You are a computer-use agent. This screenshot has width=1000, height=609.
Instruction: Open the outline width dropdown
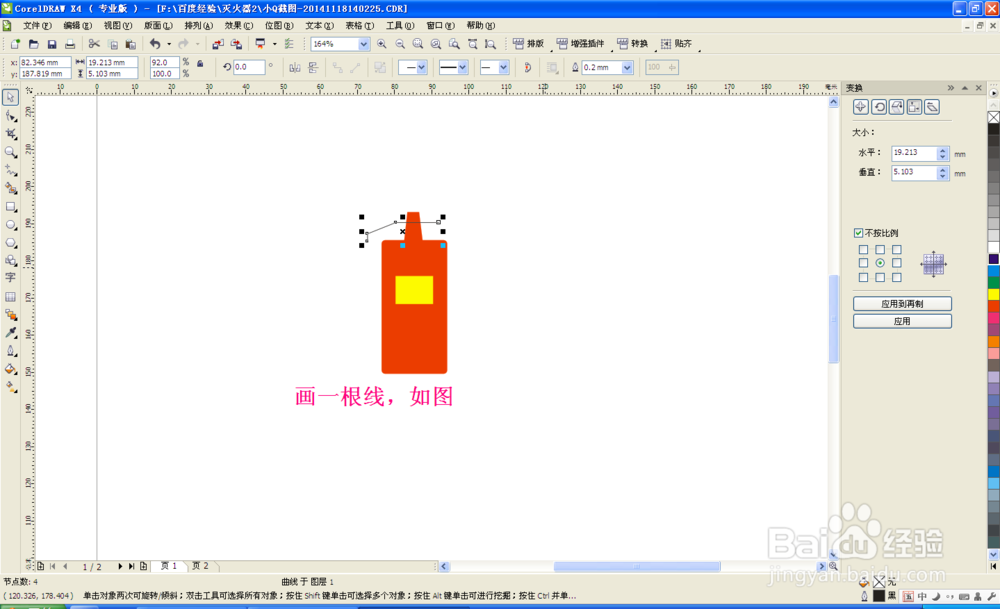[x=625, y=67]
